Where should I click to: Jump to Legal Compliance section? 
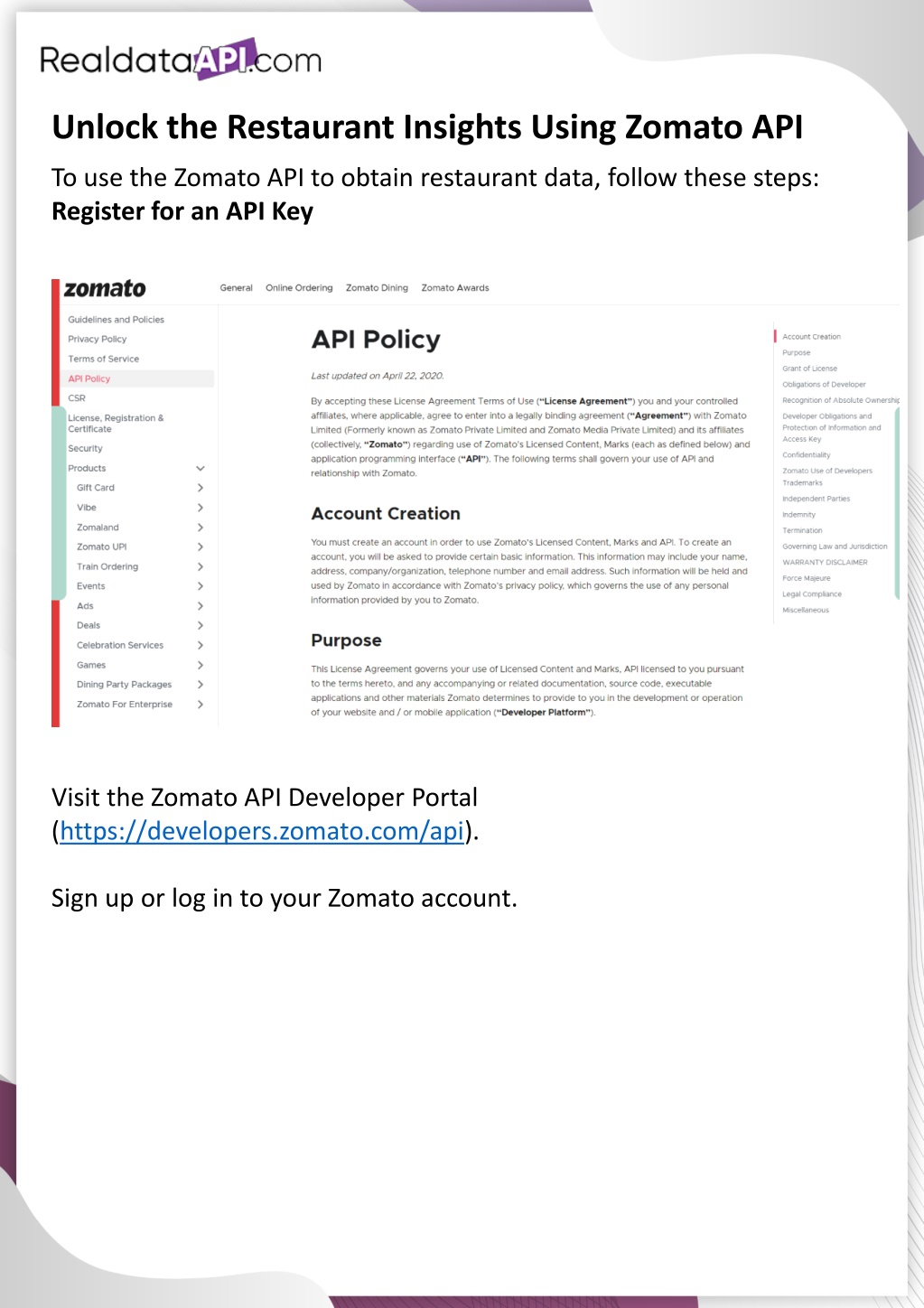click(x=812, y=594)
